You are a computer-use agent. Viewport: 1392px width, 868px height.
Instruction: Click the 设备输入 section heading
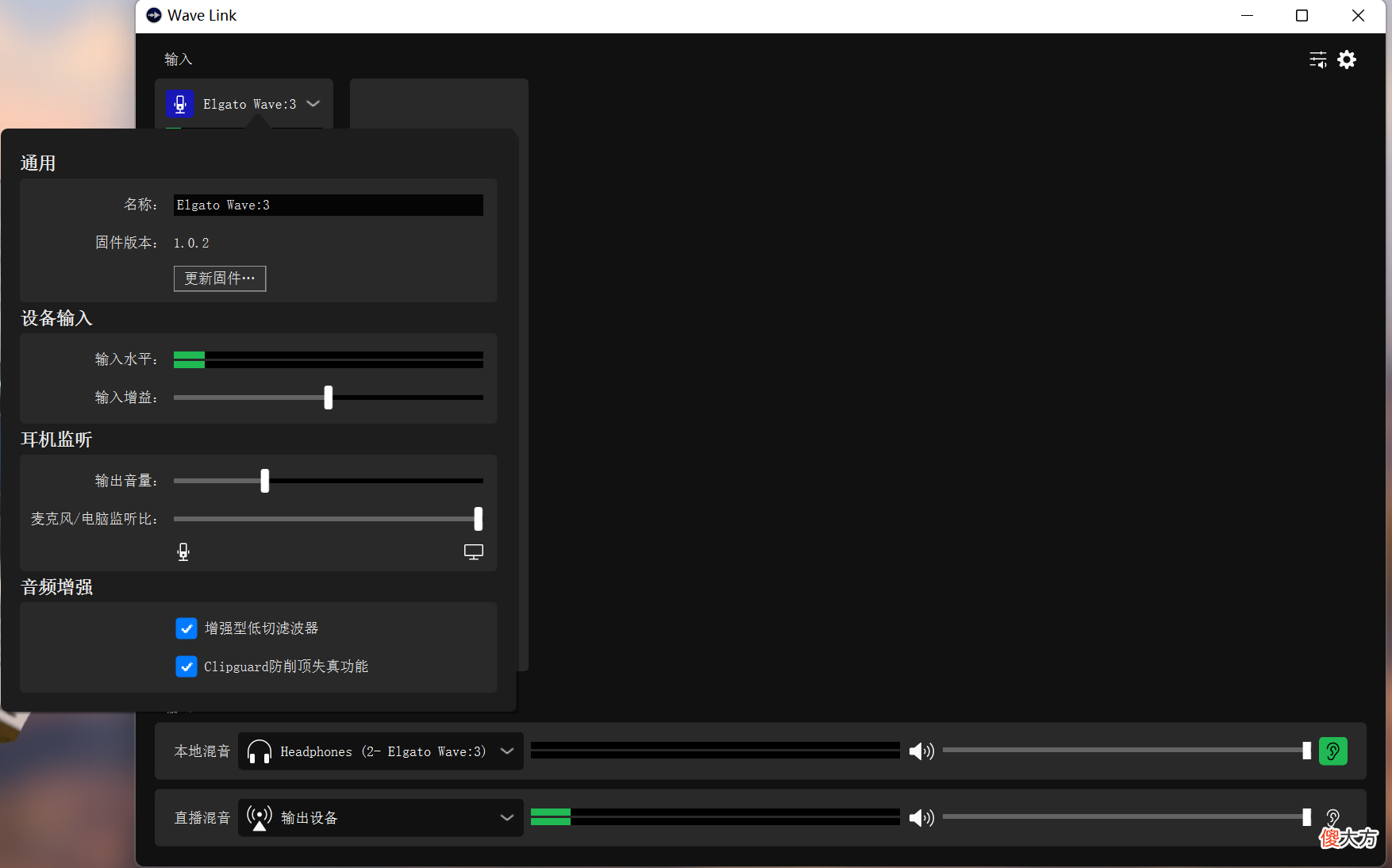[x=56, y=318]
